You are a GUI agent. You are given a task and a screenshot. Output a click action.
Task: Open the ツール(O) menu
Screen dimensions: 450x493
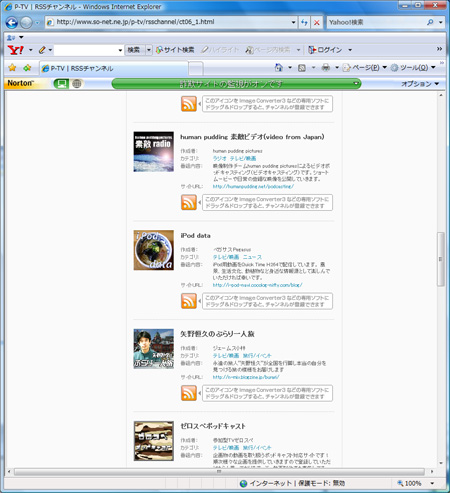pyautogui.click(x=413, y=68)
